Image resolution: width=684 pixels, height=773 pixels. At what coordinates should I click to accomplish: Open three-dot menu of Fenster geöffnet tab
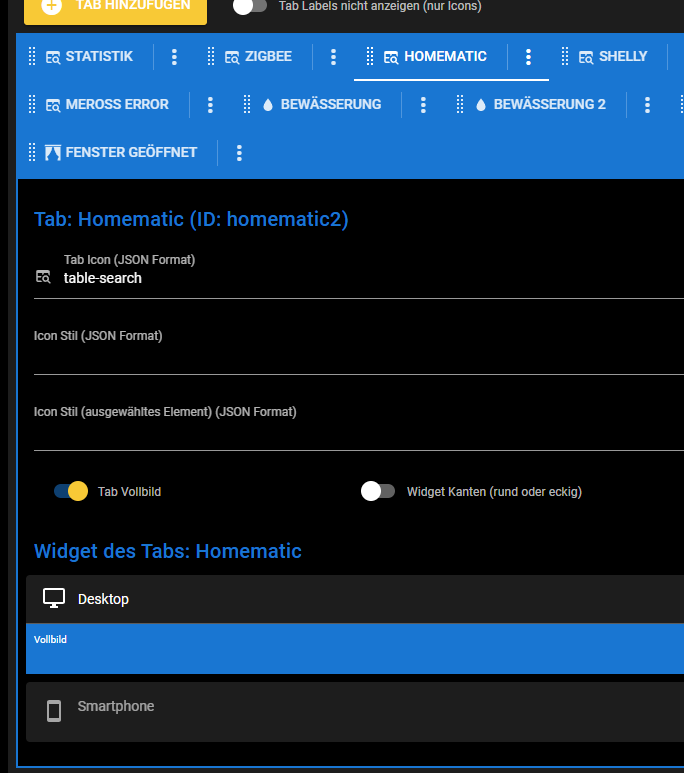239,153
